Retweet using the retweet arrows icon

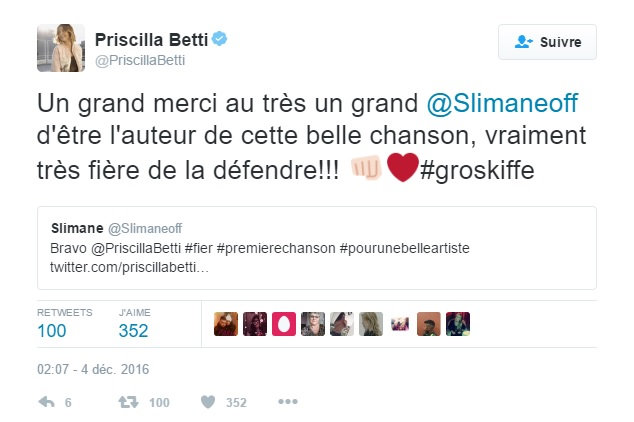click(x=128, y=402)
